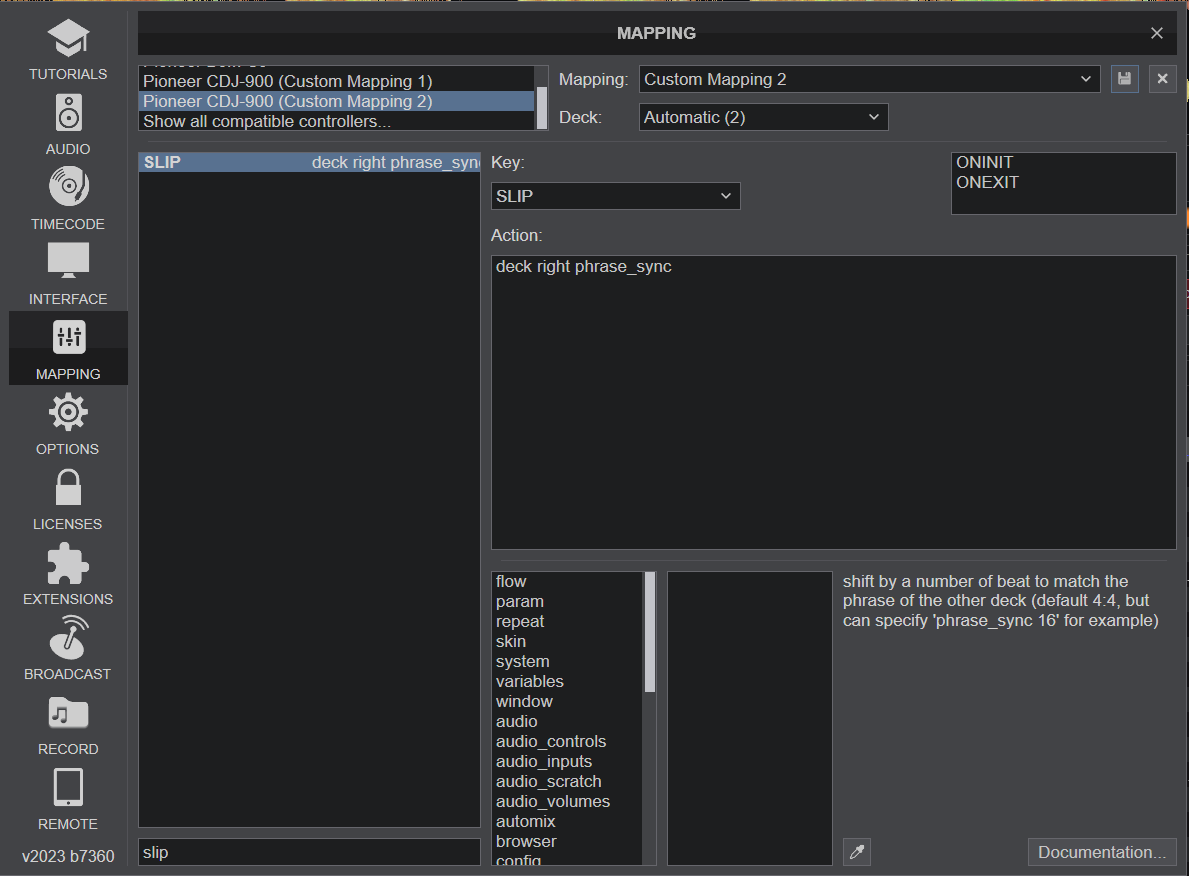
Task: Select the repeat action category
Action: pyautogui.click(x=567, y=621)
